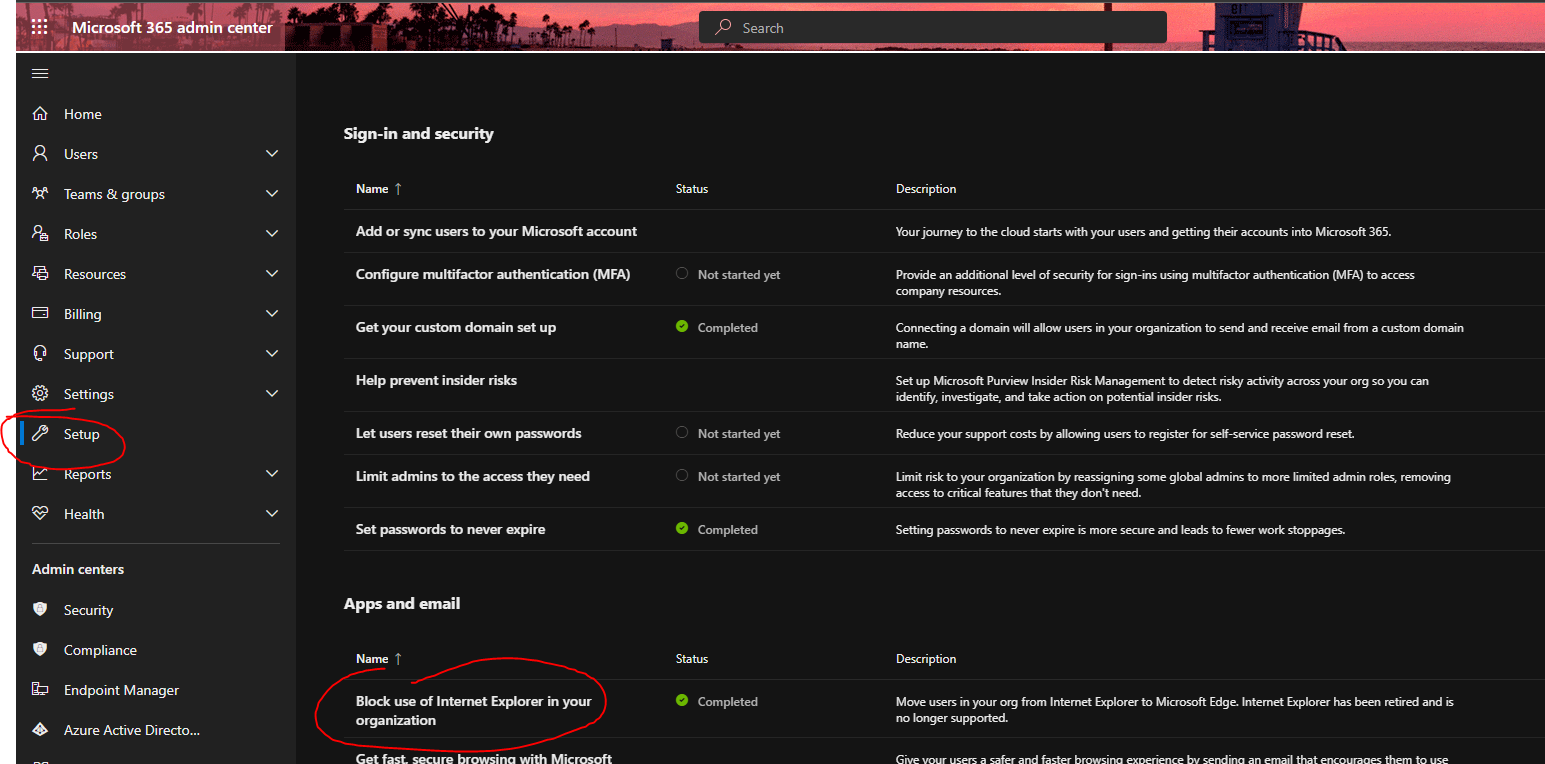Click the Resources printer icon
The image size is (1545, 764).
tap(40, 274)
